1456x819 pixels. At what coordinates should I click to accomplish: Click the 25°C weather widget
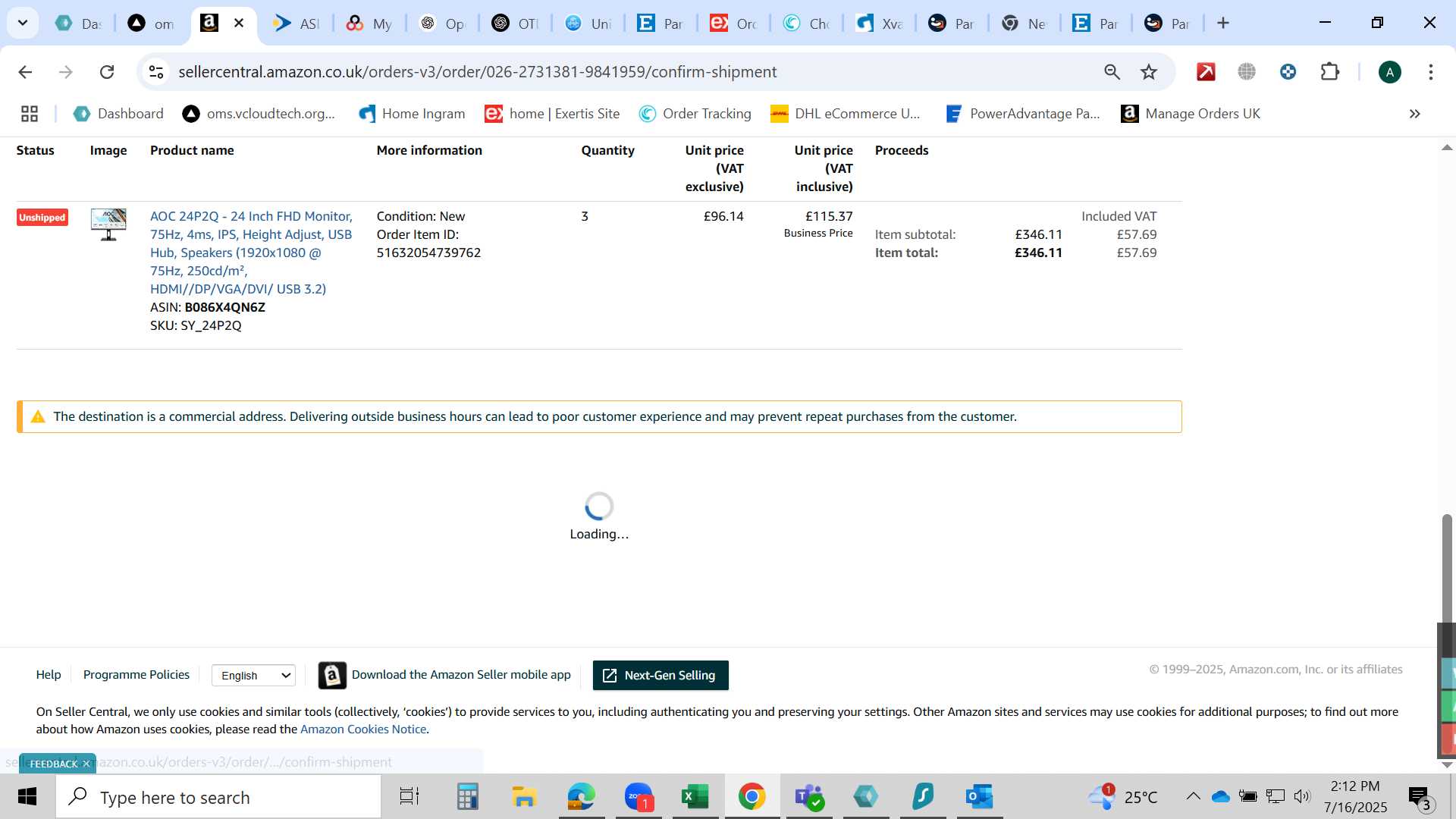(1123, 796)
